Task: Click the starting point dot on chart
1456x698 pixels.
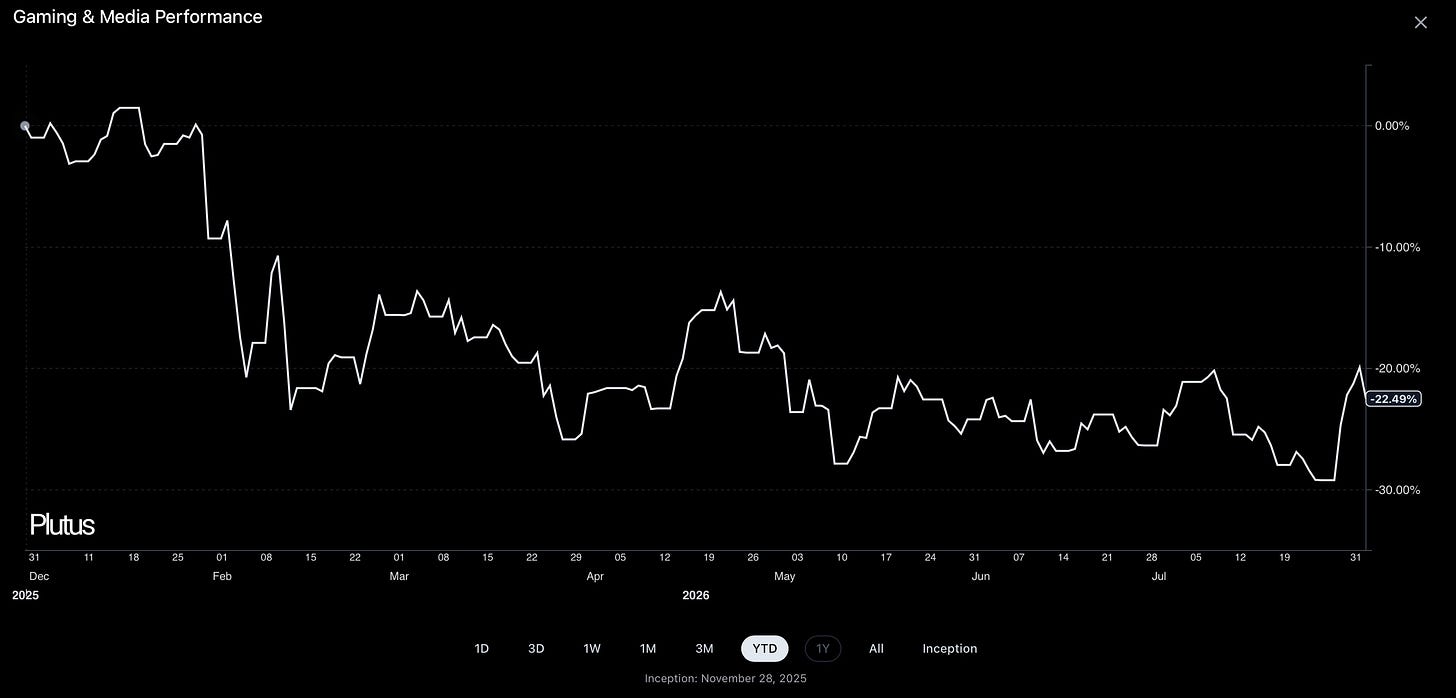Action: pos(25,126)
